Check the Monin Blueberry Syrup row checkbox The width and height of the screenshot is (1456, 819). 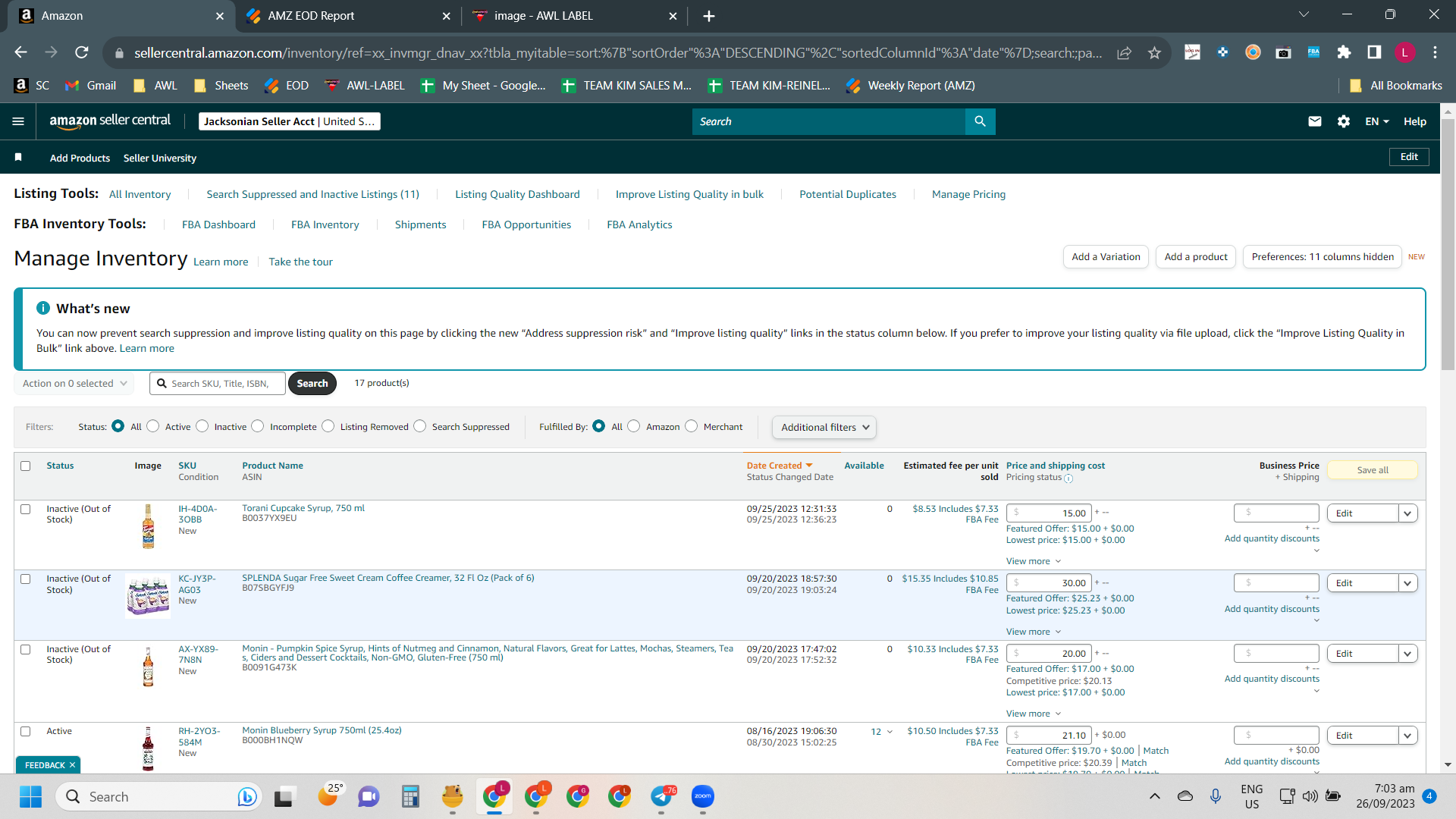[26, 732]
